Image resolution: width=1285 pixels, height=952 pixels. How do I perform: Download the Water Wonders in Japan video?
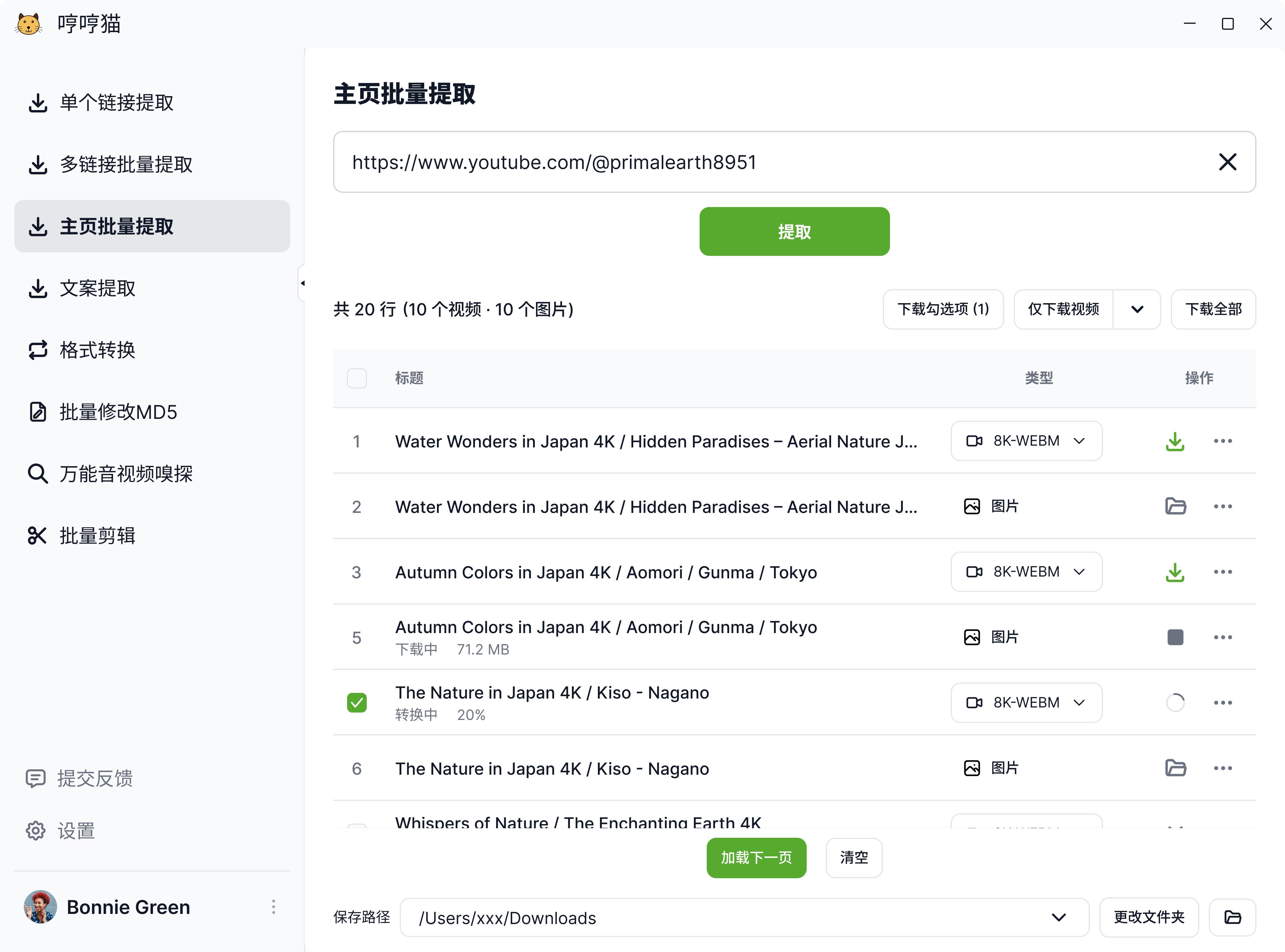click(1176, 441)
